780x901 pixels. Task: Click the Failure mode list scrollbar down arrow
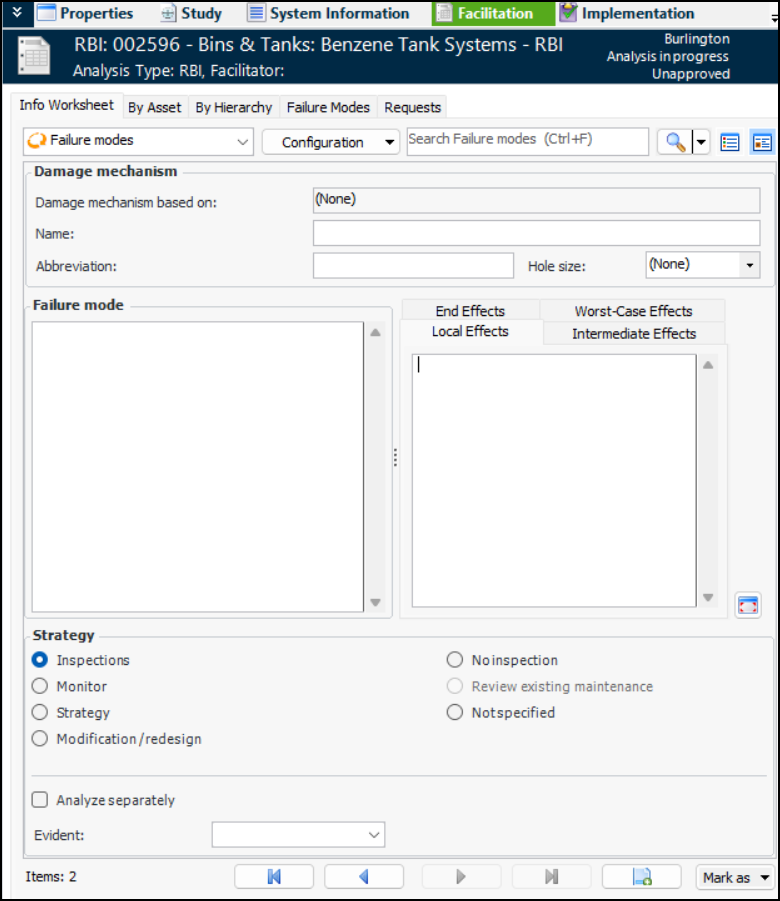point(376,603)
